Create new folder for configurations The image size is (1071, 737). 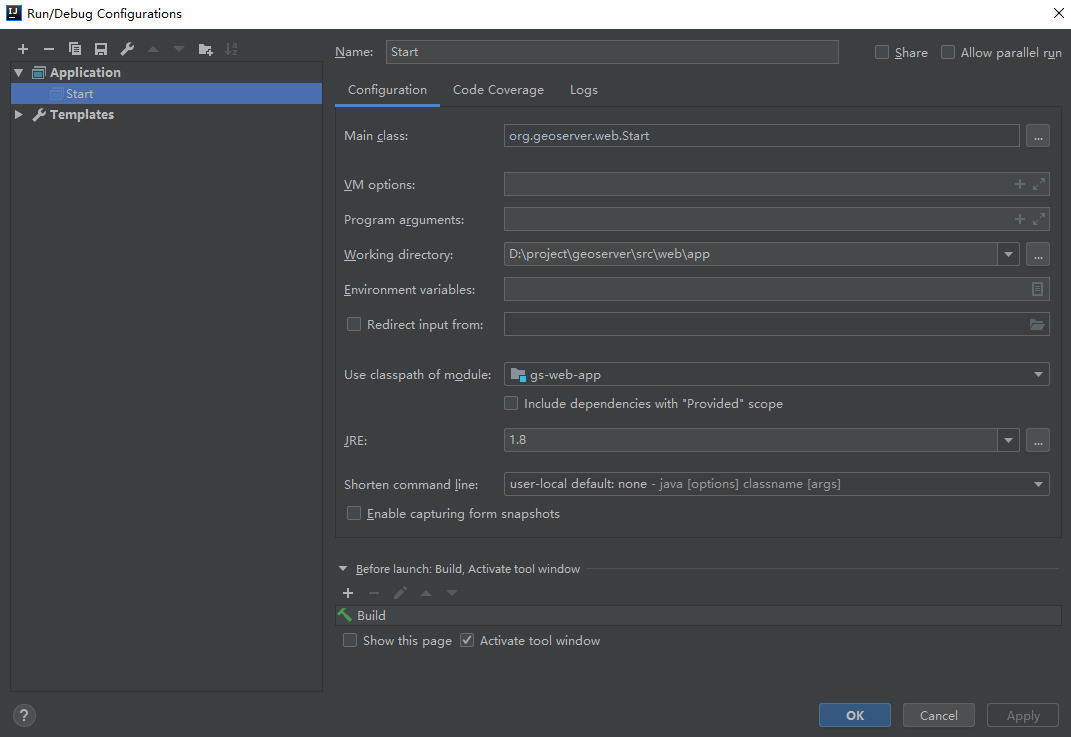(x=205, y=49)
